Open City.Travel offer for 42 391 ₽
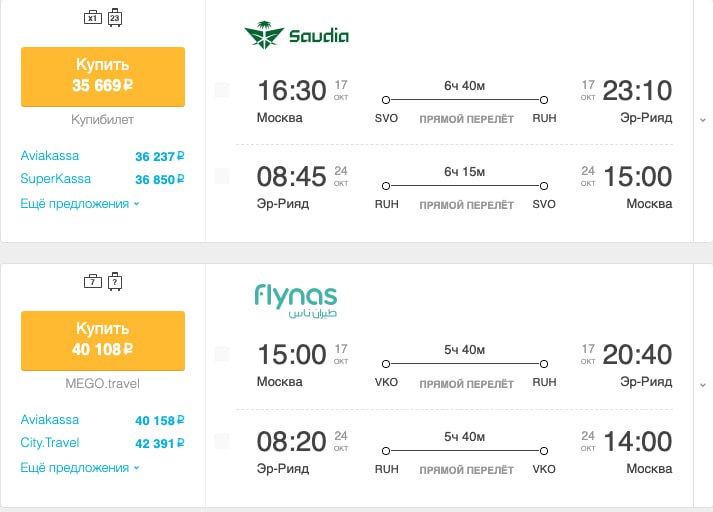Viewport: 713px width, 512px height. 102,443
